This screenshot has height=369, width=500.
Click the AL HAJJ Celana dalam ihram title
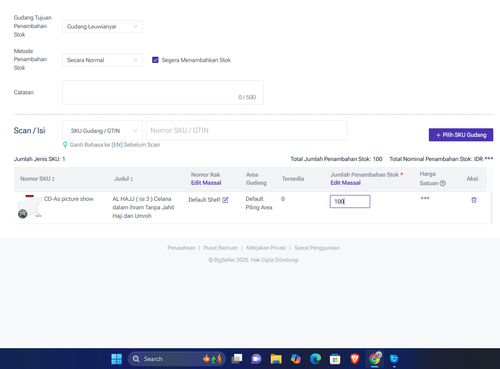coord(143,207)
